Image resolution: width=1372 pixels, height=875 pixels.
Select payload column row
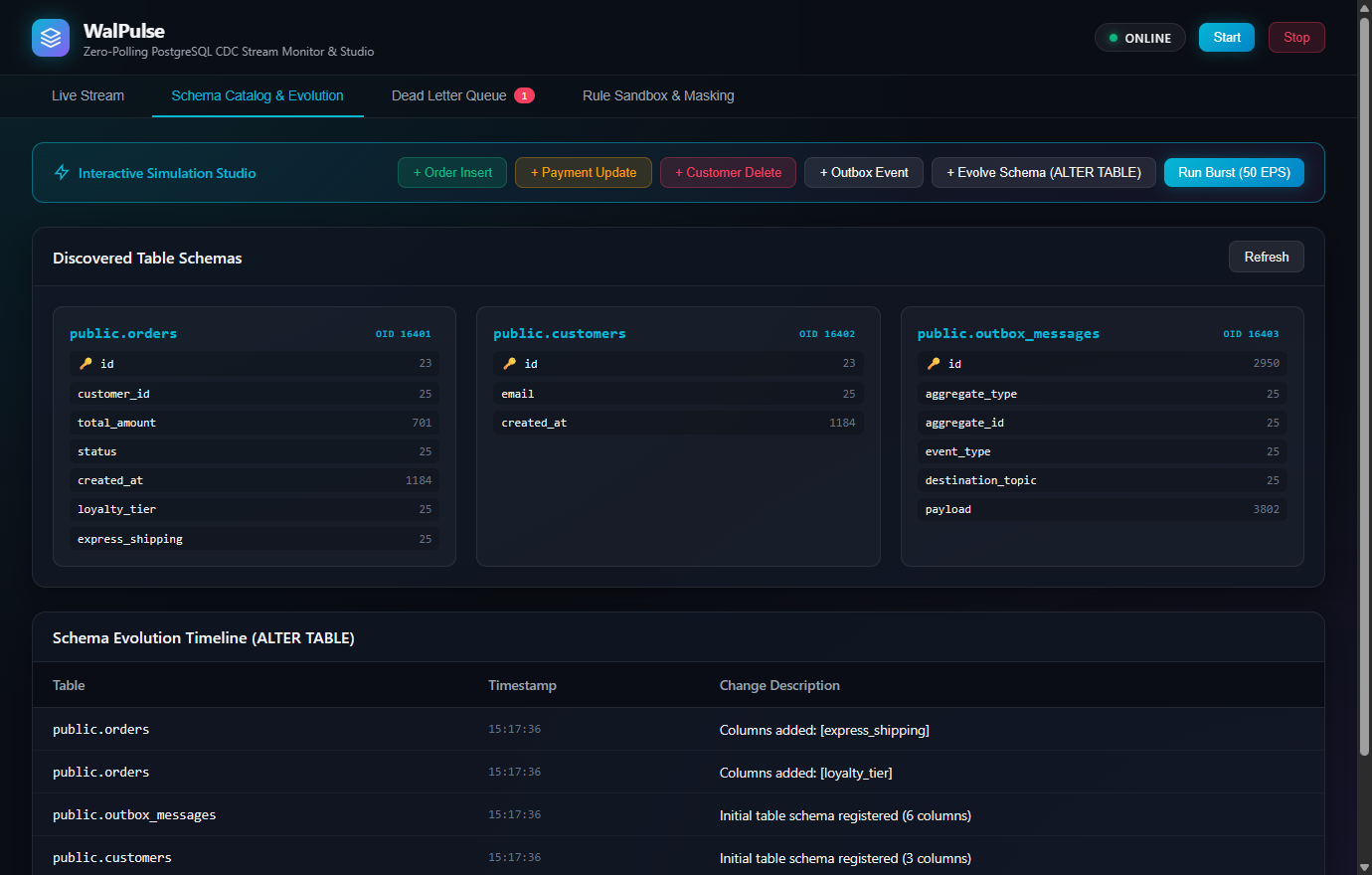click(1103, 509)
